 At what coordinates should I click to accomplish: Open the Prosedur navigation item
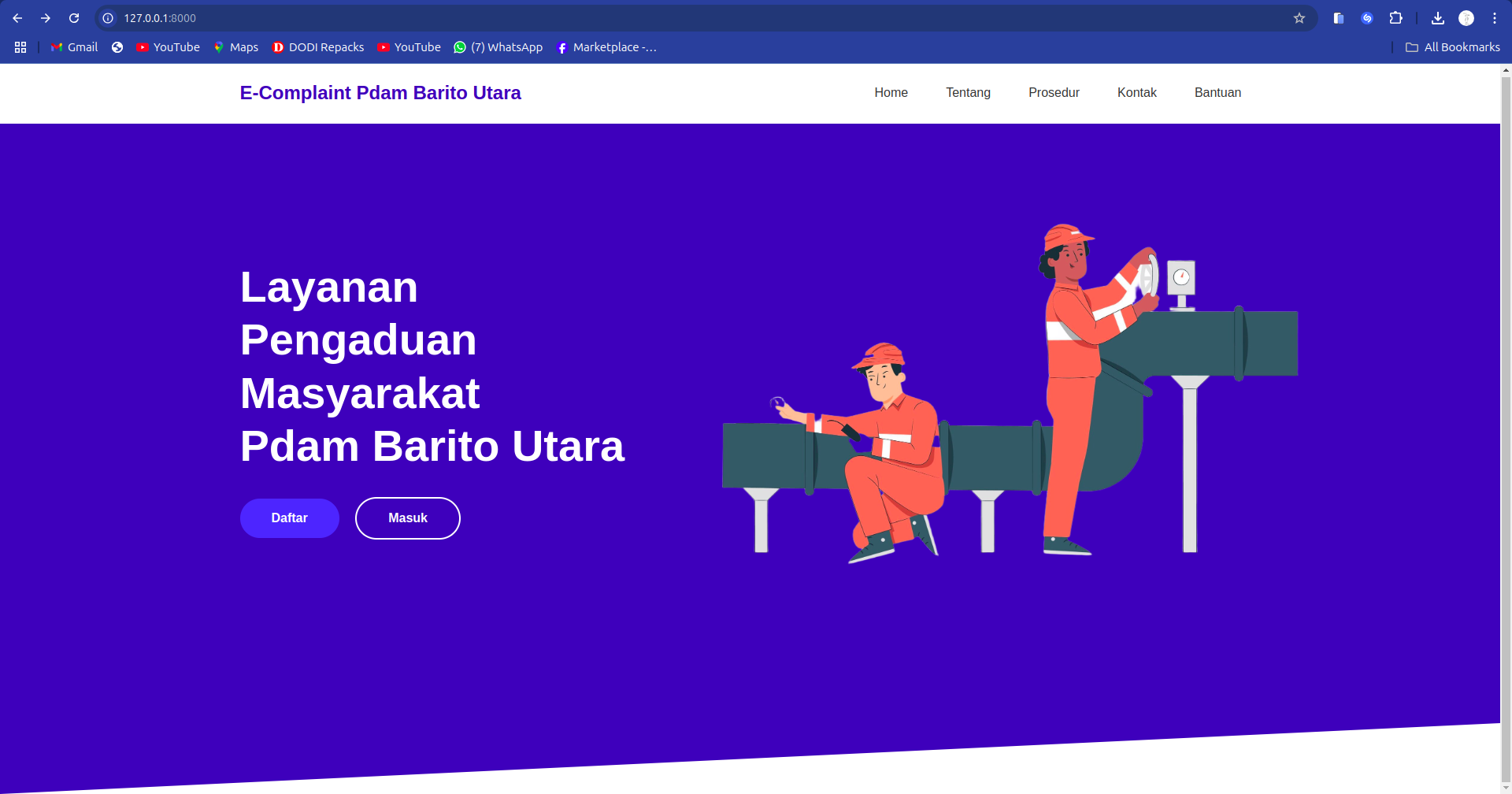click(1054, 92)
